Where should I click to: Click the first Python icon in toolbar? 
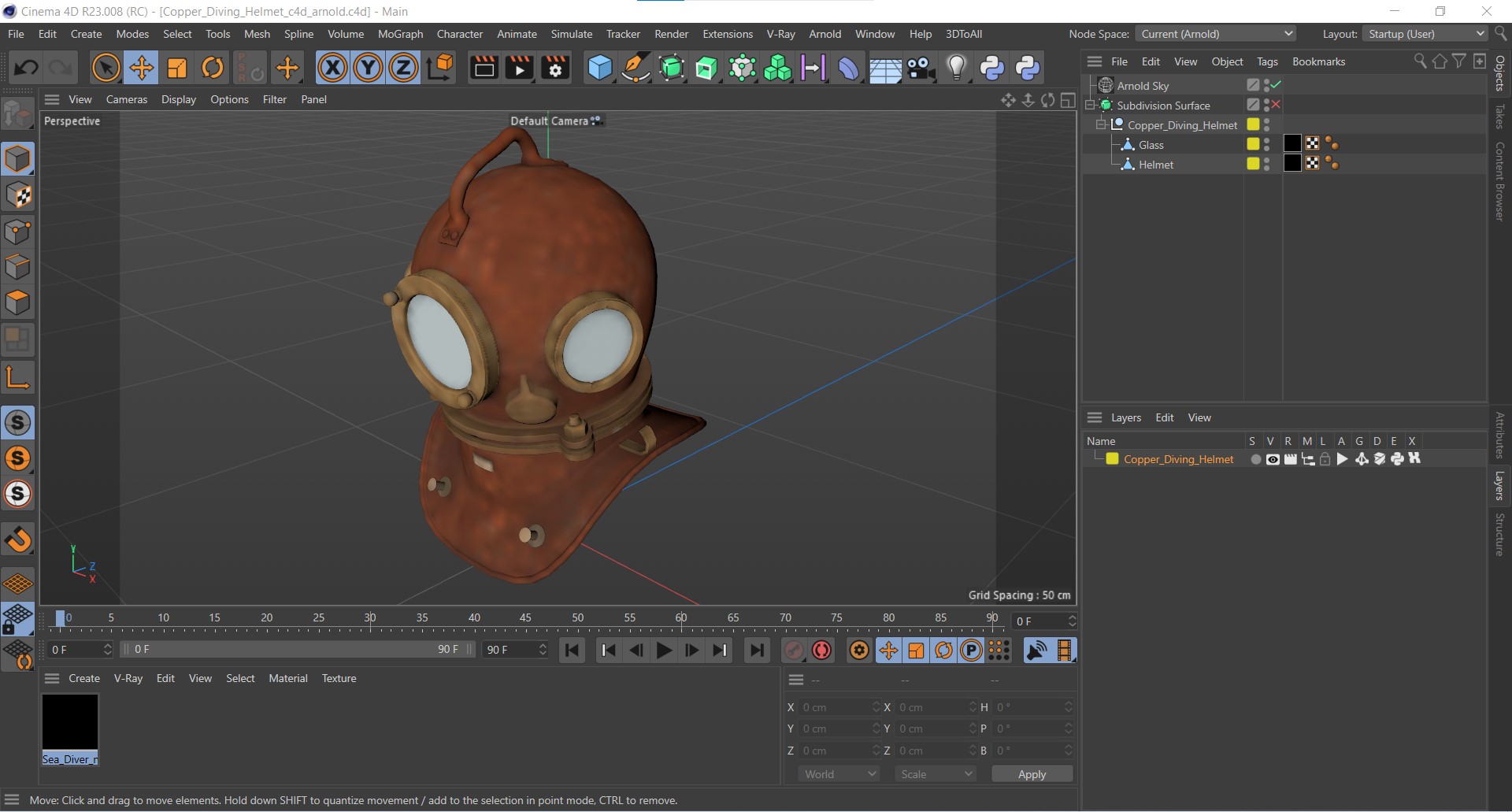click(x=992, y=68)
